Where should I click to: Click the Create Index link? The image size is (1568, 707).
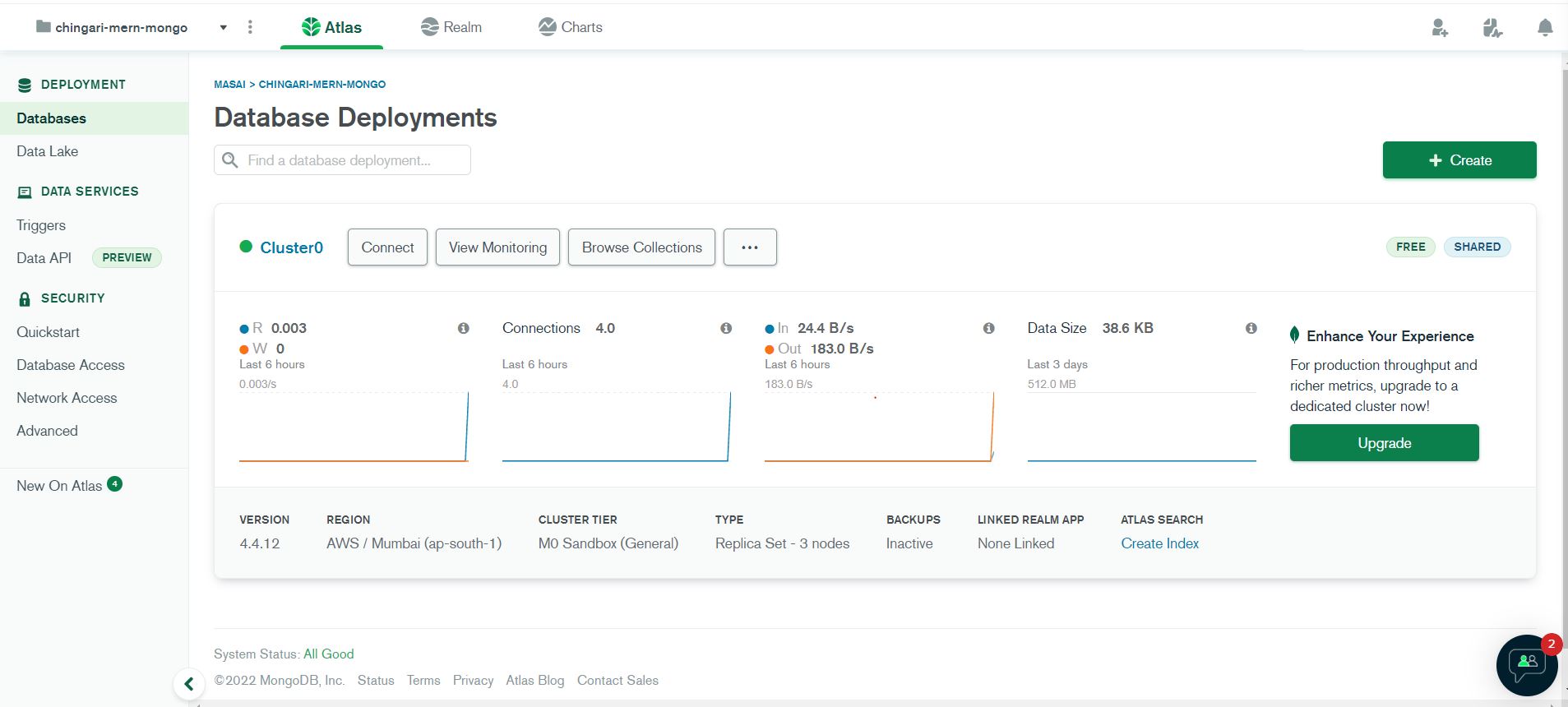tap(1159, 543)
